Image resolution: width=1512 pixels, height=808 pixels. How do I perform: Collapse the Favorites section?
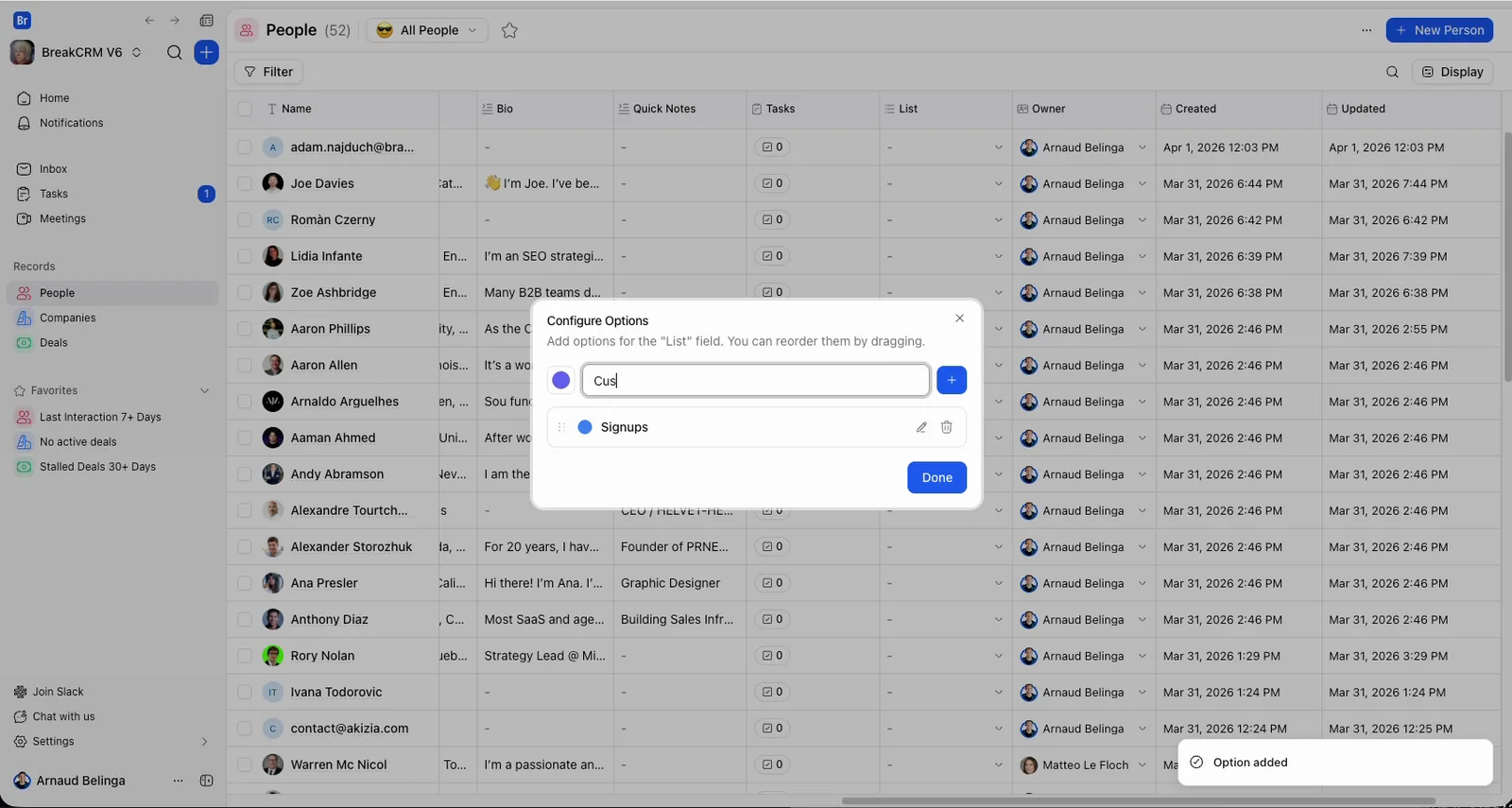pyautogui.click(x=204, y=390)
